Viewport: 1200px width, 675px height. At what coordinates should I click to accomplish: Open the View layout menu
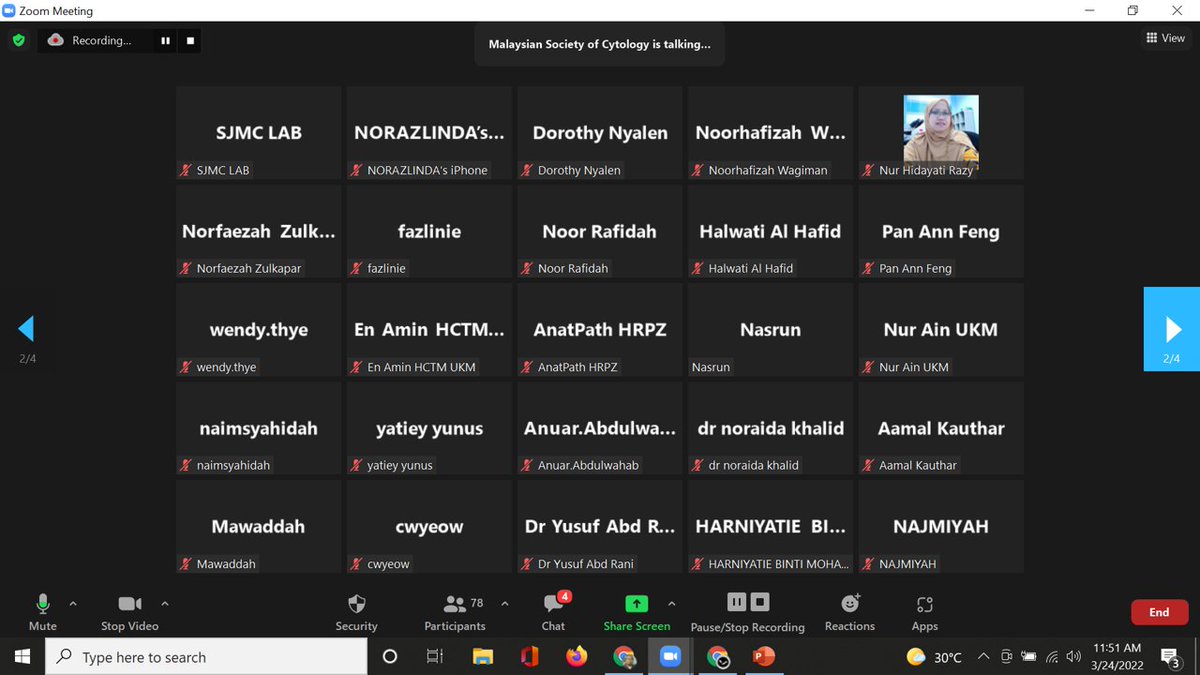1166,38
